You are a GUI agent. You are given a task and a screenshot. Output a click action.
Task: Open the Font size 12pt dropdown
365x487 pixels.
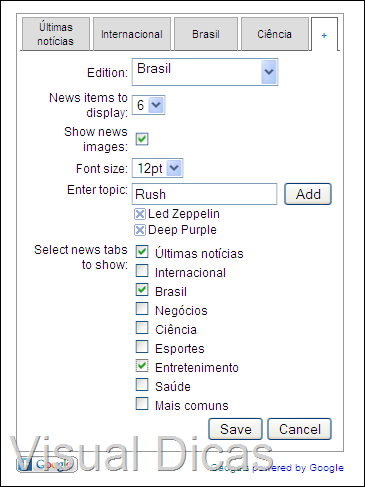pos(157,168)
